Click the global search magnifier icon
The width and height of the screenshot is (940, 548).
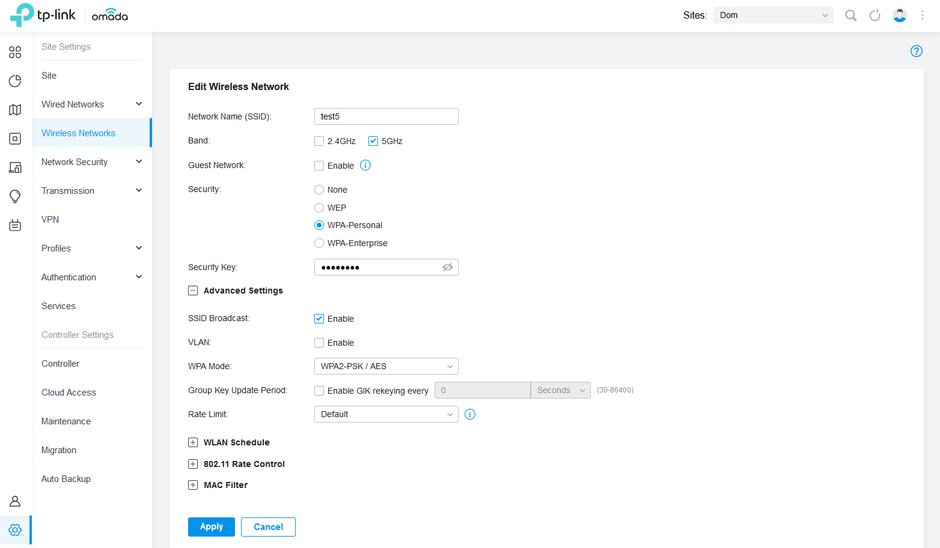851,16
